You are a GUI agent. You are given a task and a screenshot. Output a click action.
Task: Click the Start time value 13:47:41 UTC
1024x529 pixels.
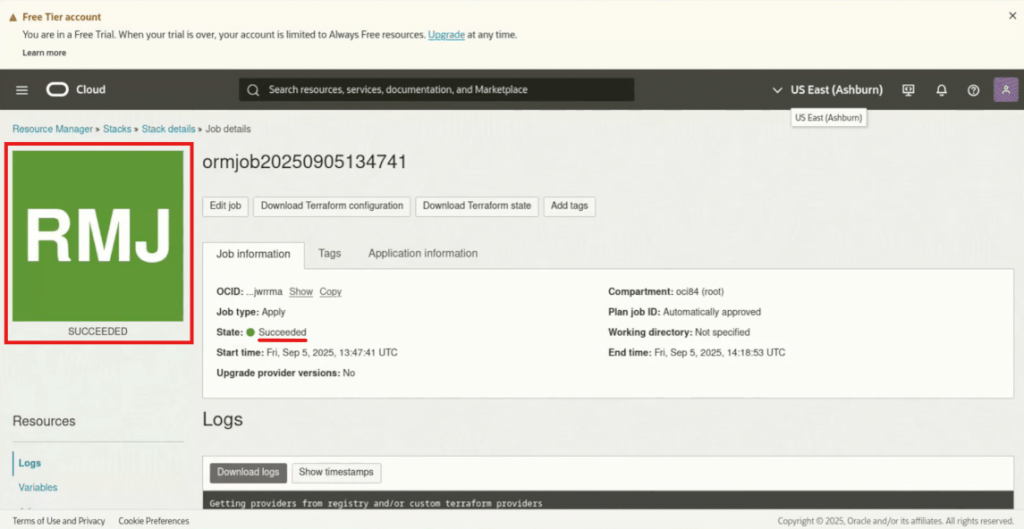click(332, 353)
